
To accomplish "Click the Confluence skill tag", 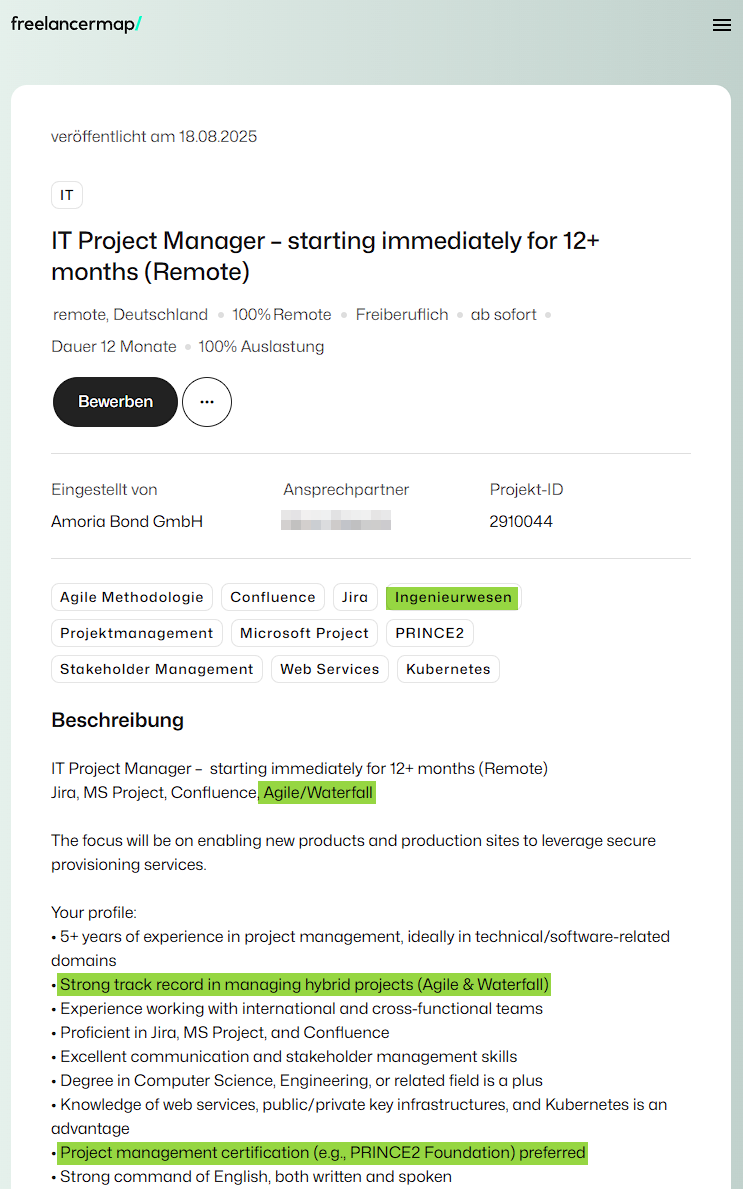I will coord(273,597).
